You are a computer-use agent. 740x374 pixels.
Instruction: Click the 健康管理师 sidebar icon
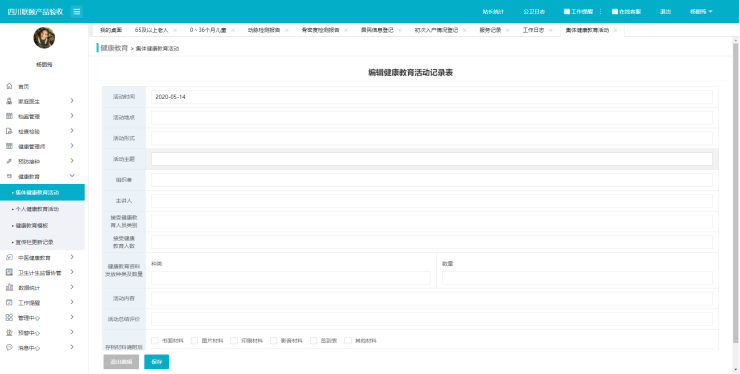[9, 146]
